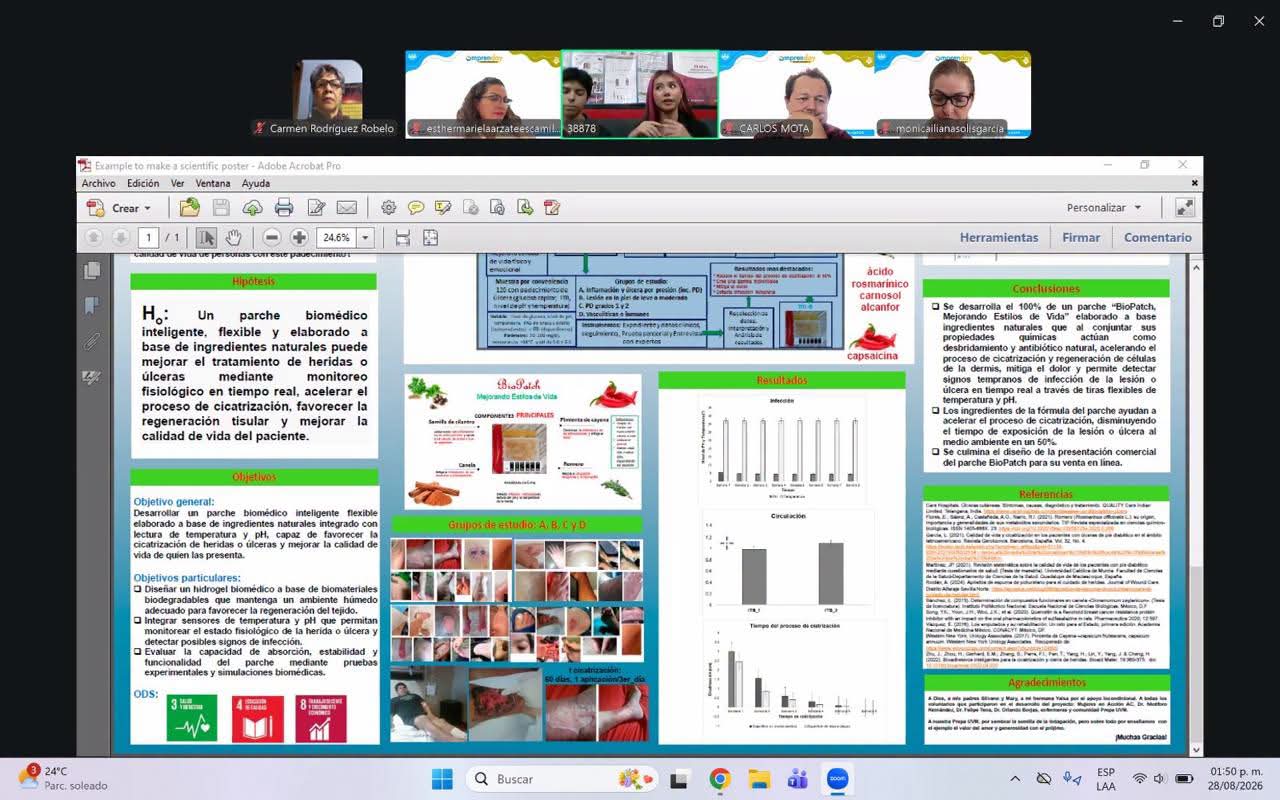Open the Edición menu
This screenshot has height=800, width=1280.
(143, 183)
